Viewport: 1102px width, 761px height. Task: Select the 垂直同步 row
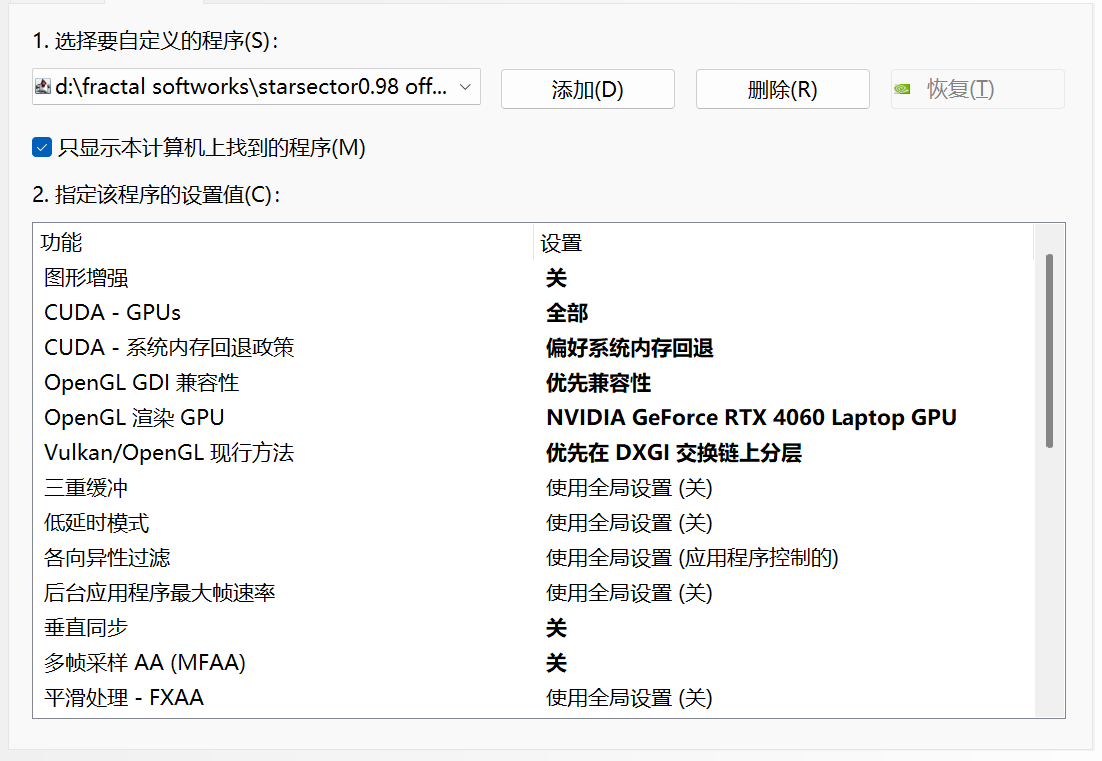[533, 628]
